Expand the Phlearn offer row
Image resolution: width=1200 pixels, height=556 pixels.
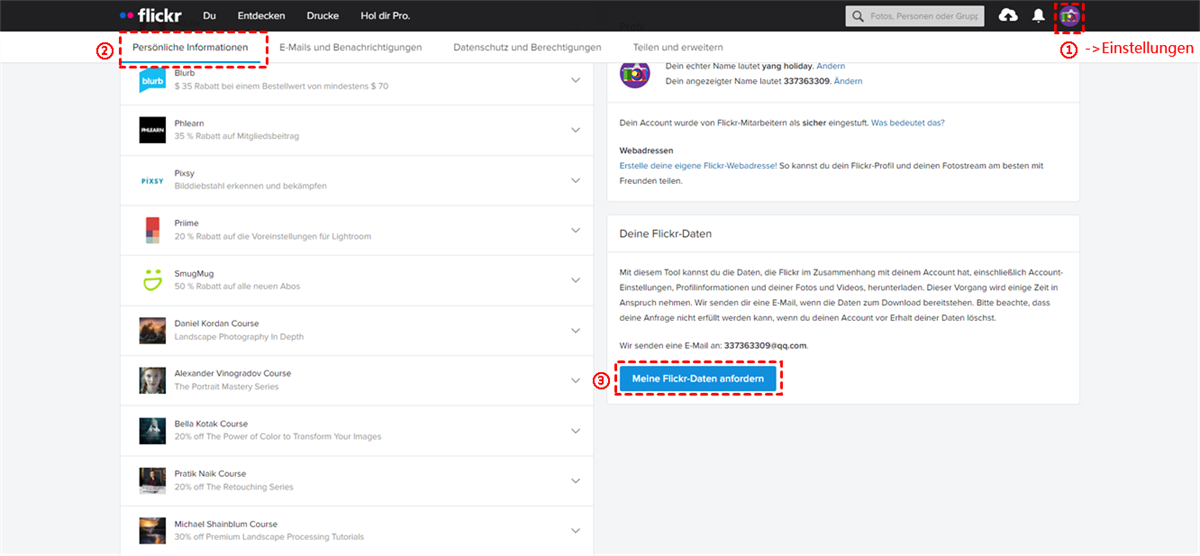[575, 130]
